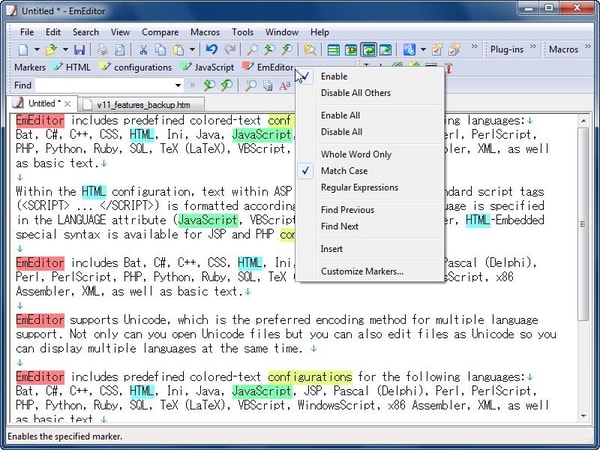Click the configuration globe icon

(409, 50)
